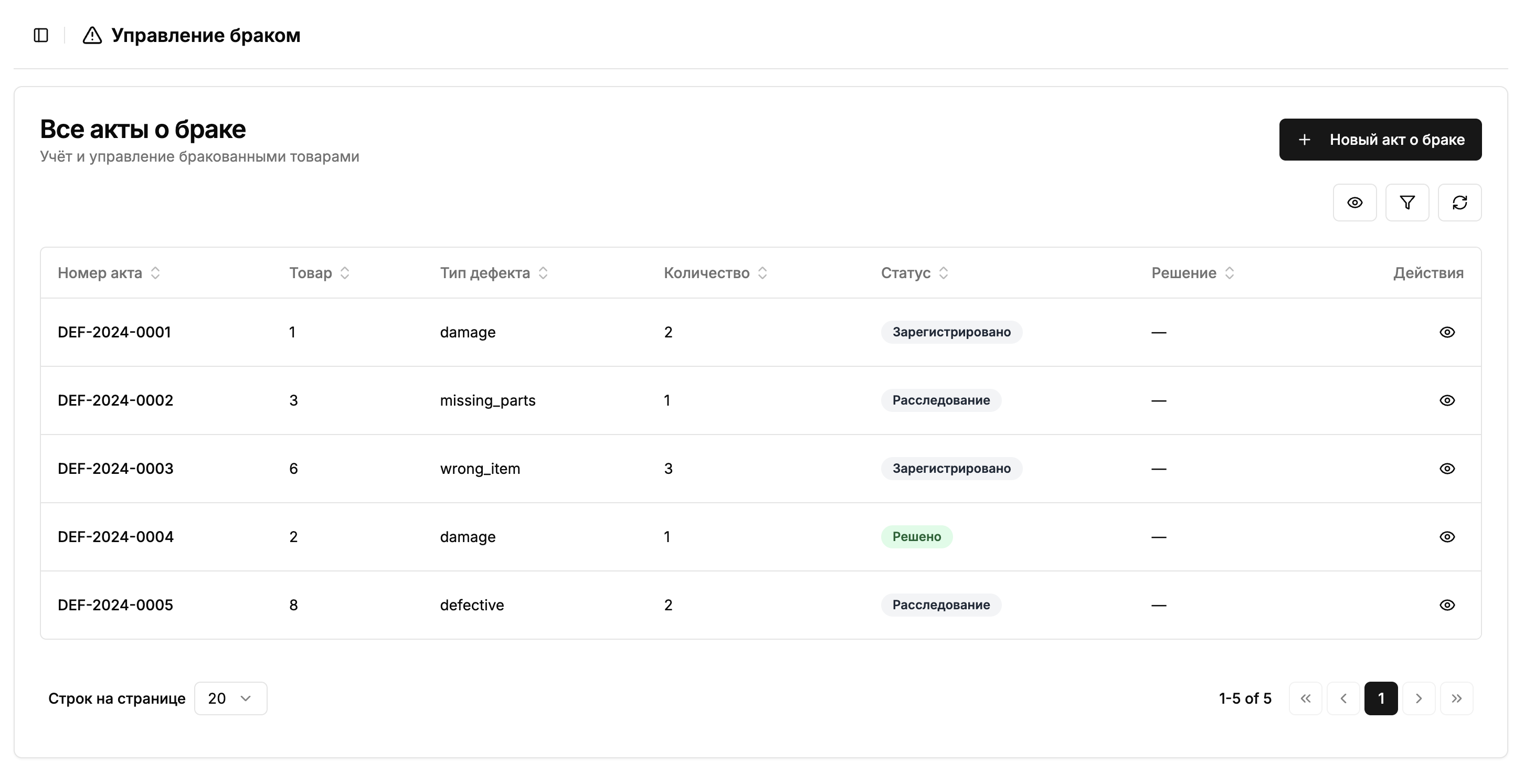This screenshot has width=1524, height=784.
Task: View act DEF-2024-0004 via eye icon
Action: coord(1446,537)
